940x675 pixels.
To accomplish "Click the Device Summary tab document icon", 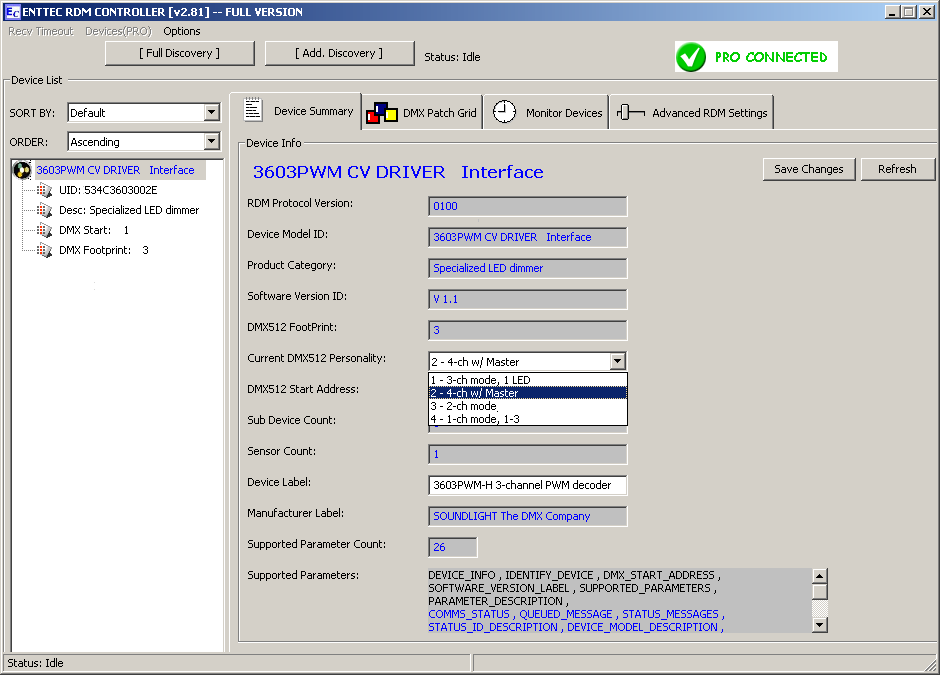I will click(x=253, y=110).
